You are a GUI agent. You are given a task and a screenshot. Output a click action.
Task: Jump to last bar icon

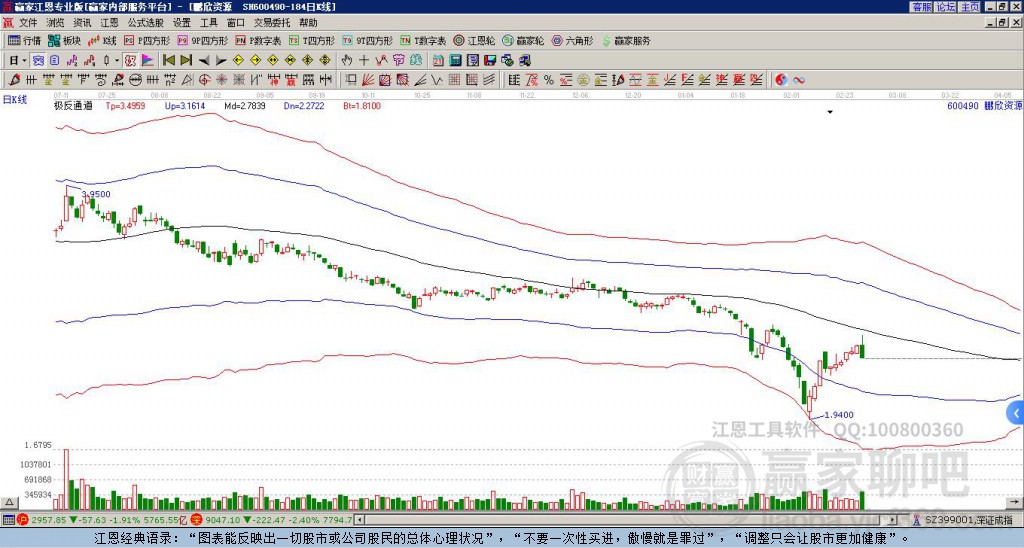click(186, 61)
